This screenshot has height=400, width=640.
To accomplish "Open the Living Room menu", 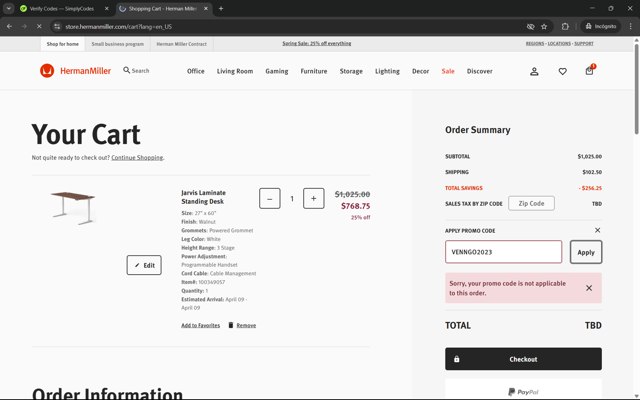I will coord(235,71).
